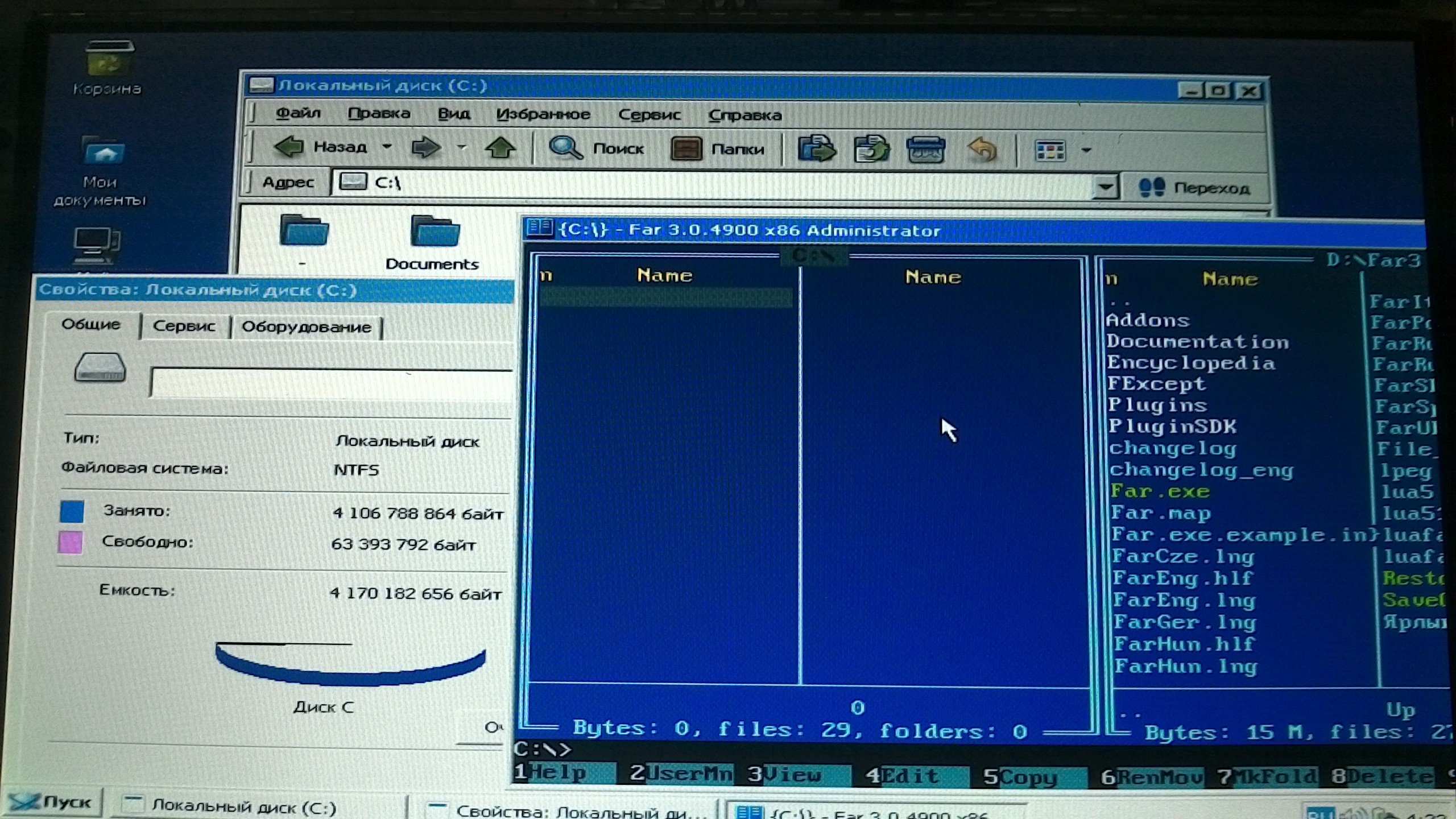This screenshot has width=1456, height=819.
Task: Click the Back arrow icon in Explorer
Action: [x=289, y=147]
